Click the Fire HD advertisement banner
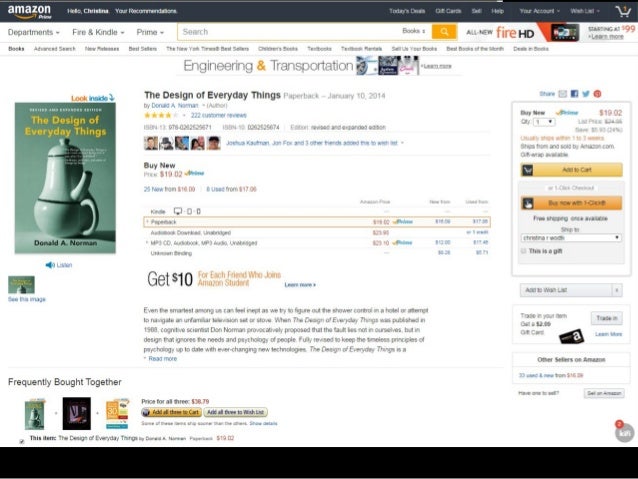638x479 pixels. [549, 32]
